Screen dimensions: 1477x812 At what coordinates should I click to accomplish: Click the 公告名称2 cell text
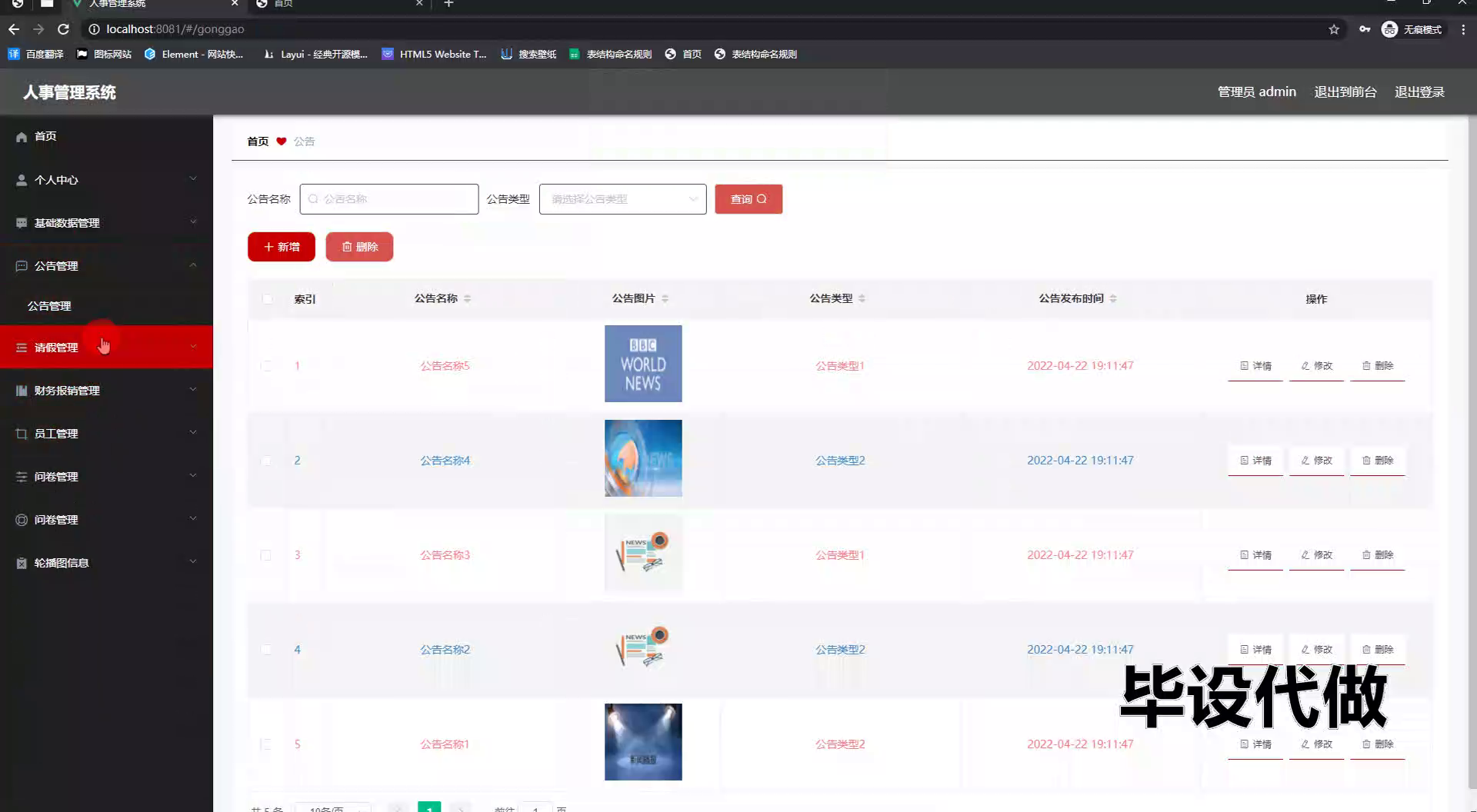coord(445,650)
